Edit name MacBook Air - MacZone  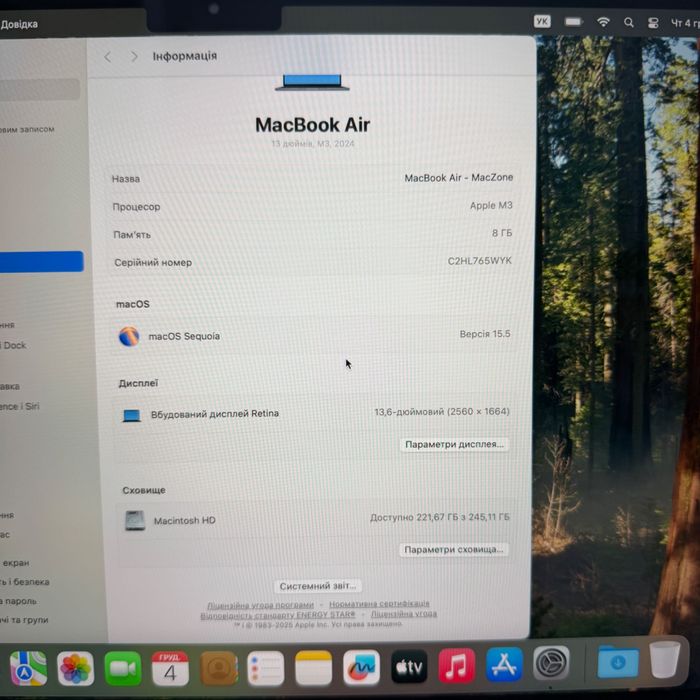click(458, 178)
